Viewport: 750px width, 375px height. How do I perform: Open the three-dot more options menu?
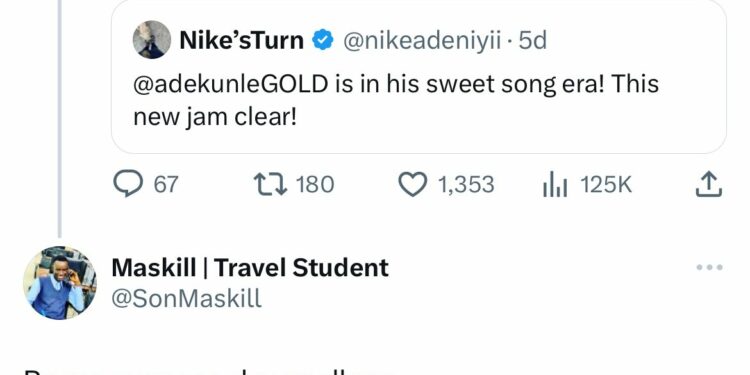709,267
